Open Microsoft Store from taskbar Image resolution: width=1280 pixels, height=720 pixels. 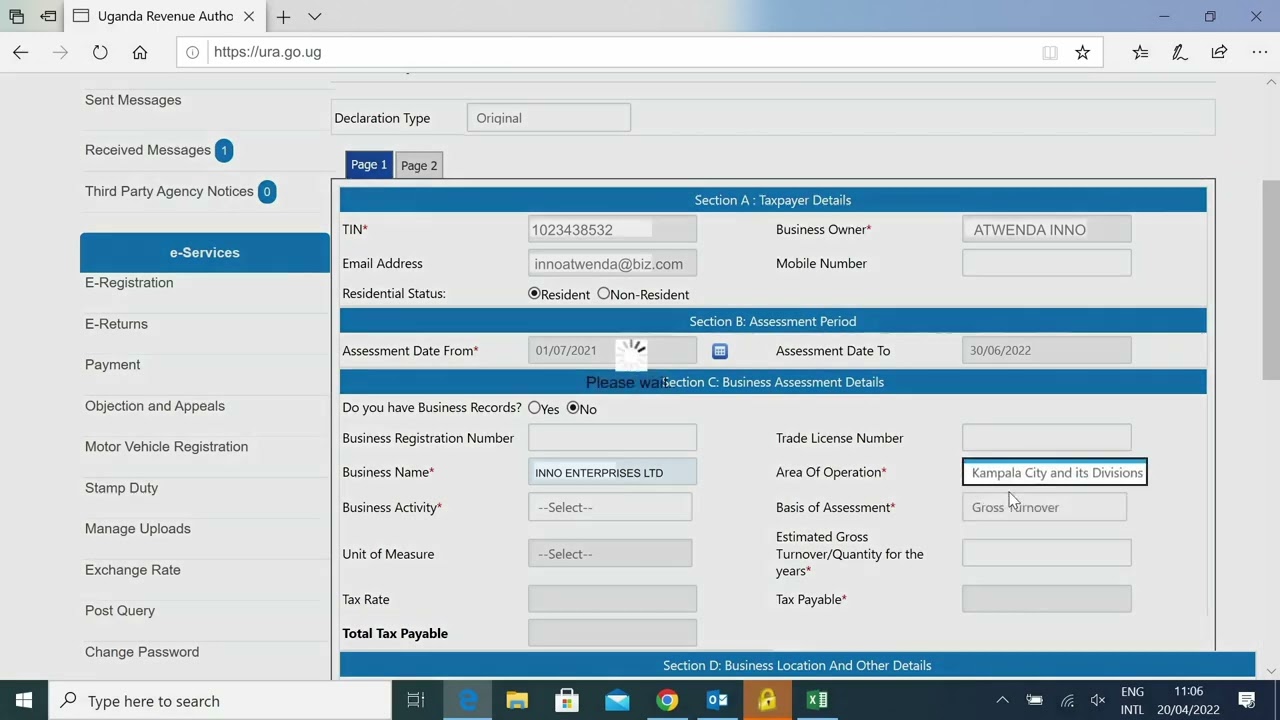tap(567, 701)
